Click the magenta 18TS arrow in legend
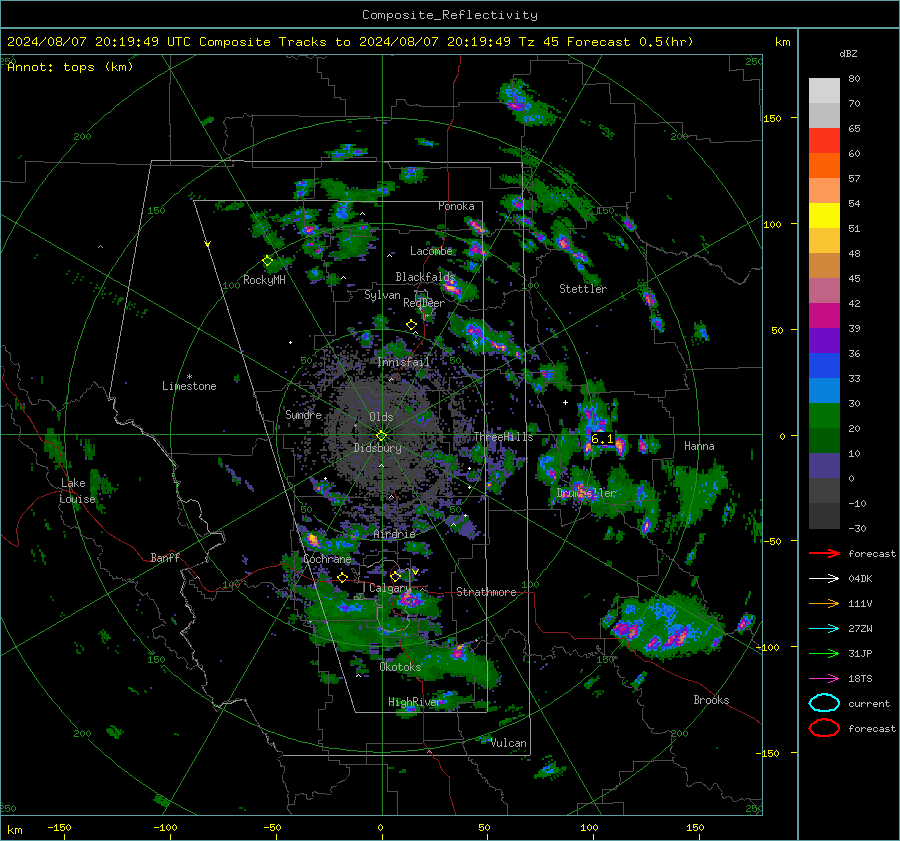Image resolution: width=900 pixels, height=841 pixels. (x=824, y=679)
